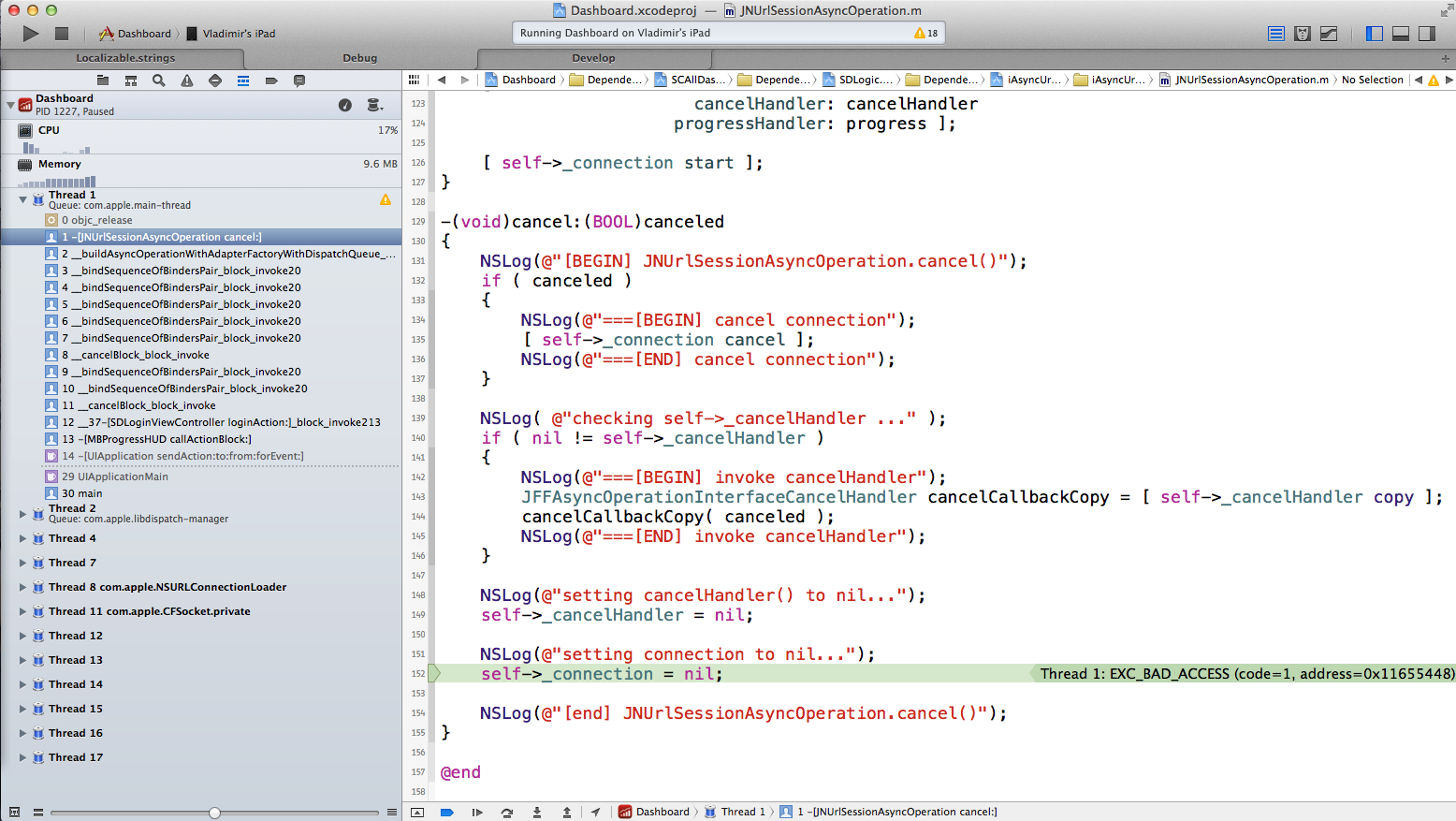Click Dashboard in debug bar breadcrumb

click(654, 813)
